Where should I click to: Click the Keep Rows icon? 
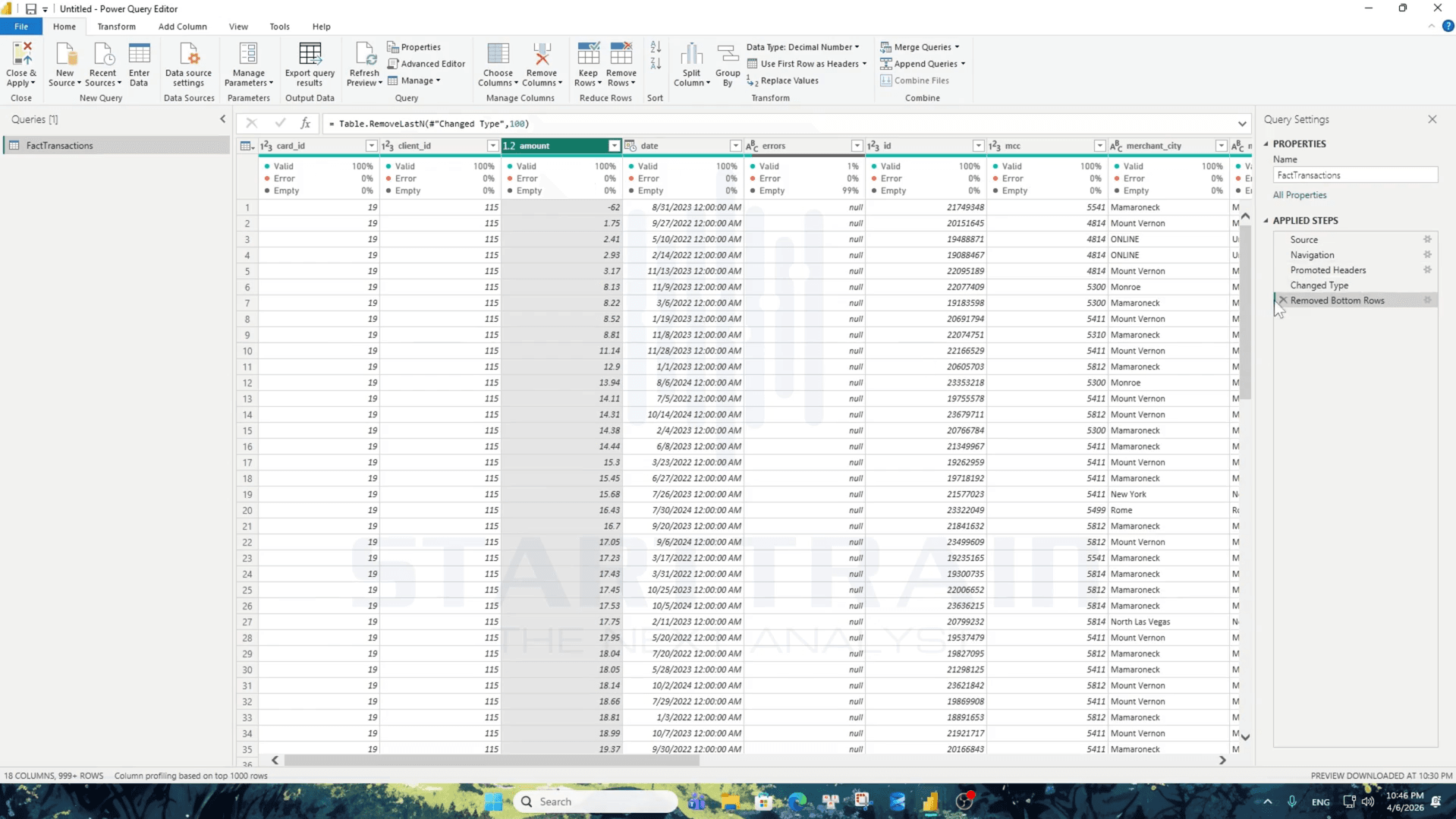588,54
